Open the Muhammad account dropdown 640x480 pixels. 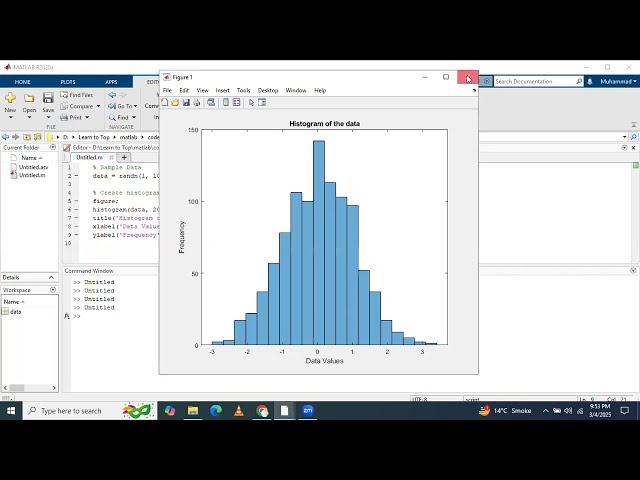618,82
